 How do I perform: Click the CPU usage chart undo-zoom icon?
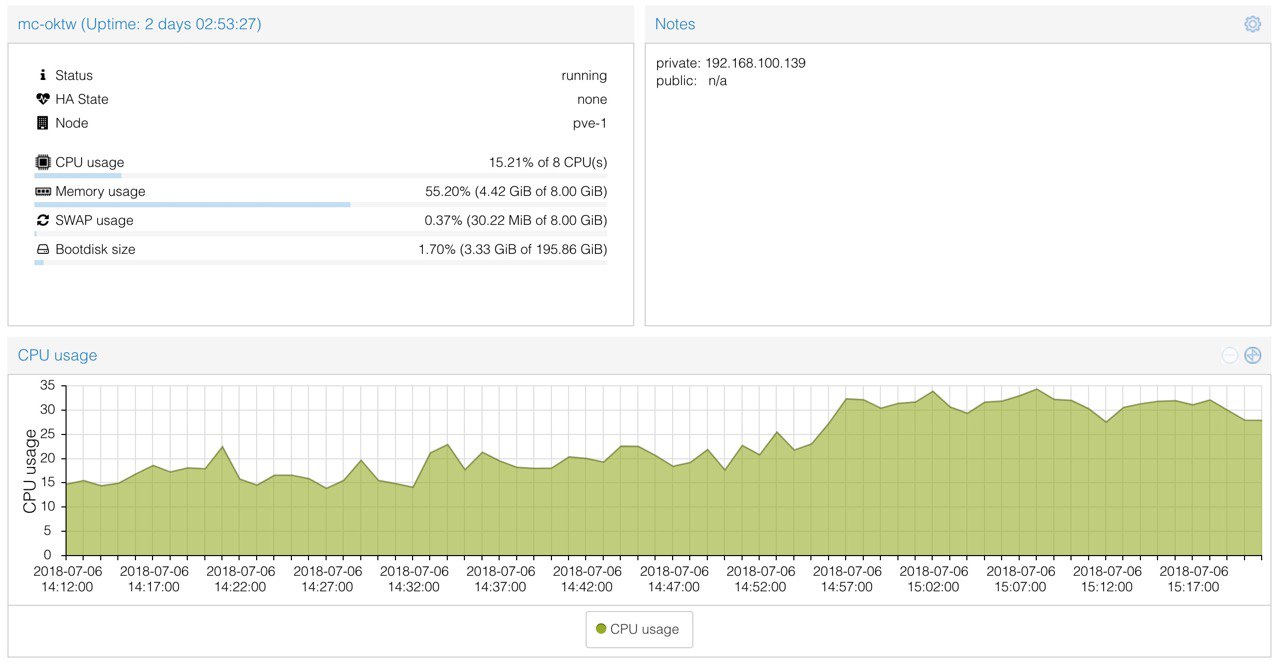1230,355
